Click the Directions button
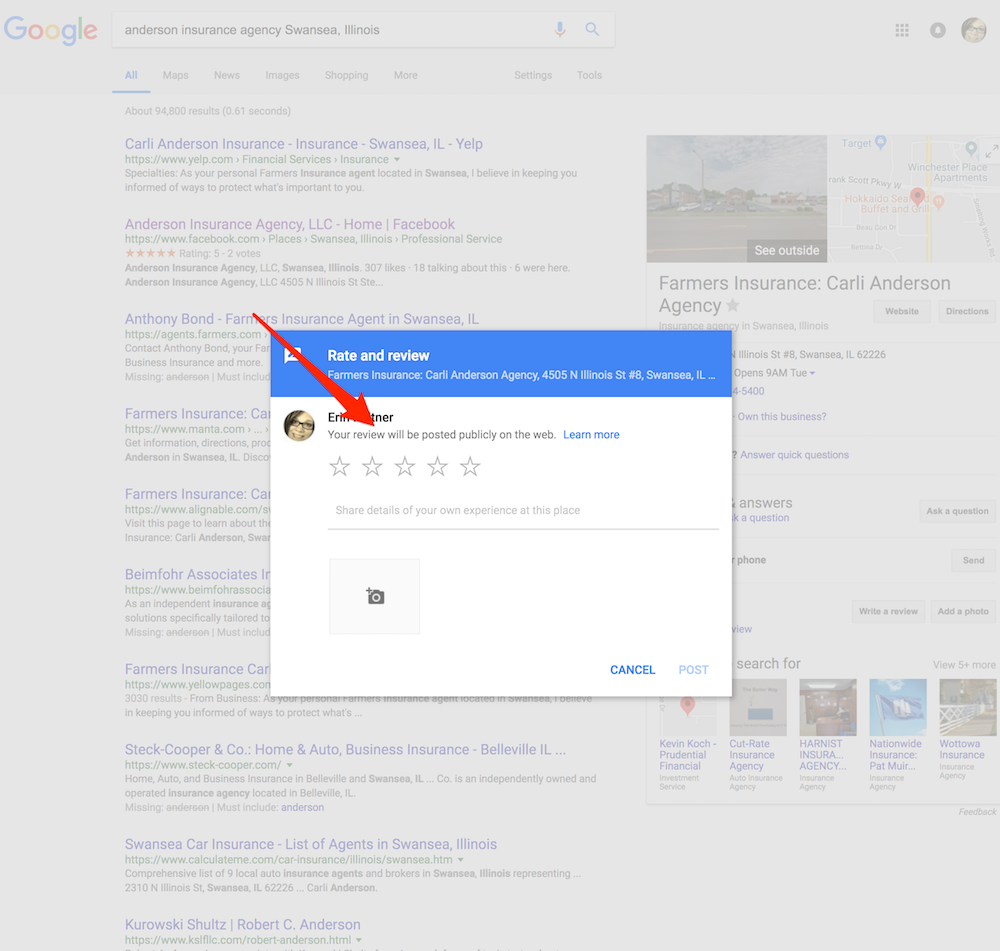 967,311
